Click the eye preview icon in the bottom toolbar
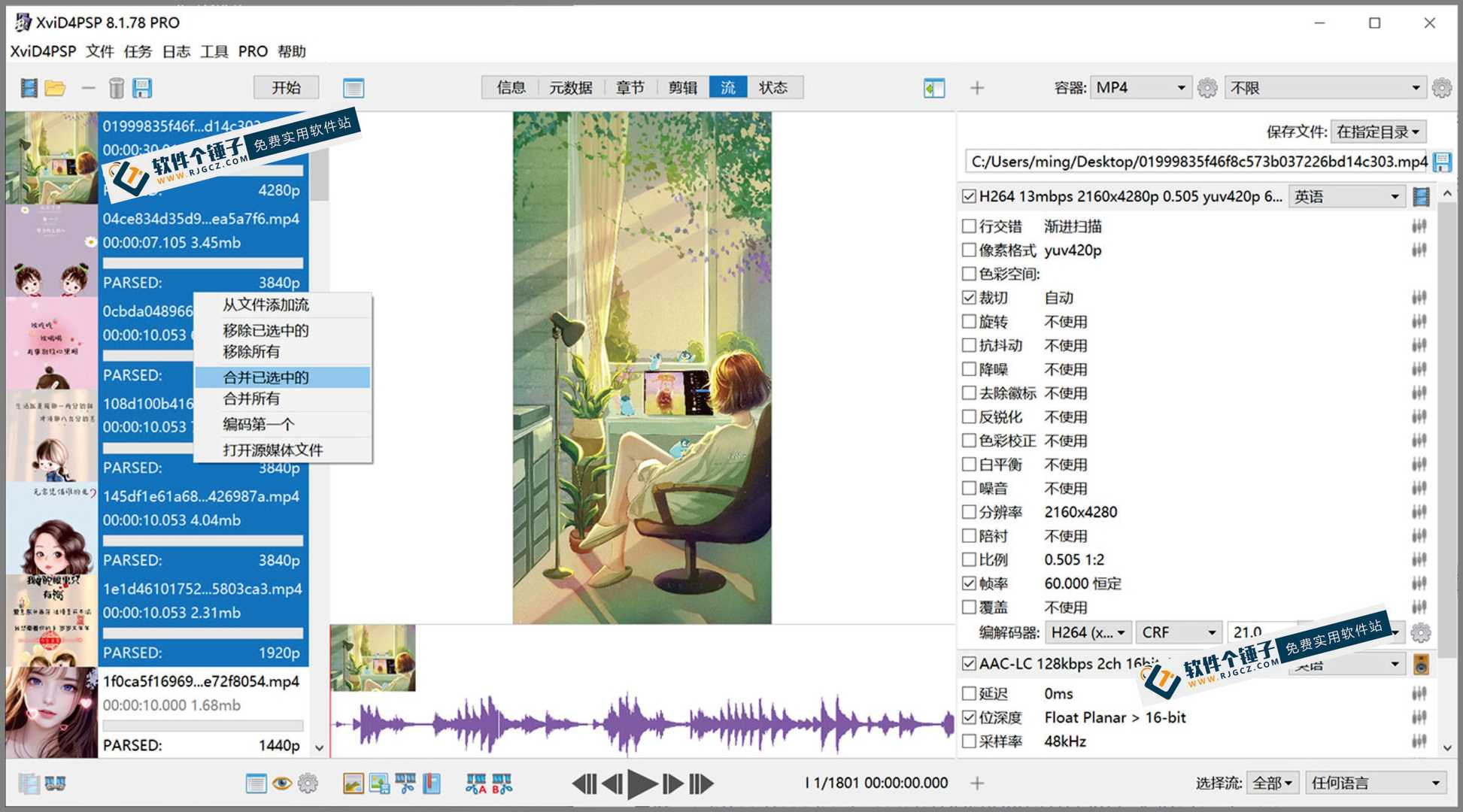Image resolution: width=1463 pixels, height=812 pixels. coord(281,783)
